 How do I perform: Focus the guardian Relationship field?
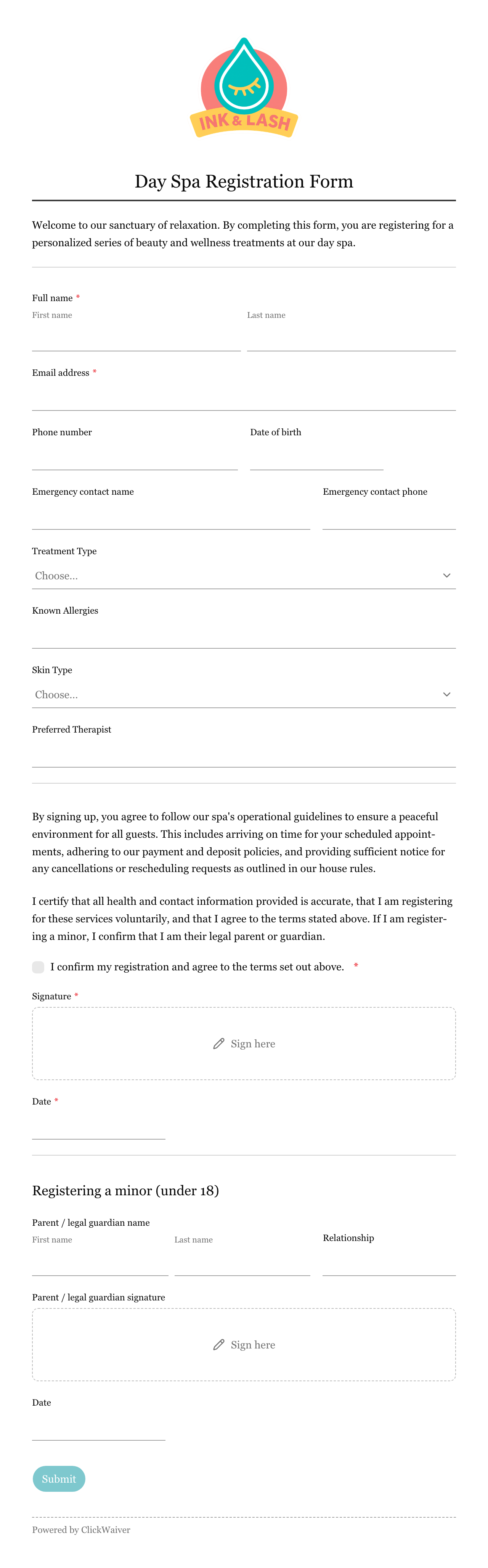pos(389,1262)
